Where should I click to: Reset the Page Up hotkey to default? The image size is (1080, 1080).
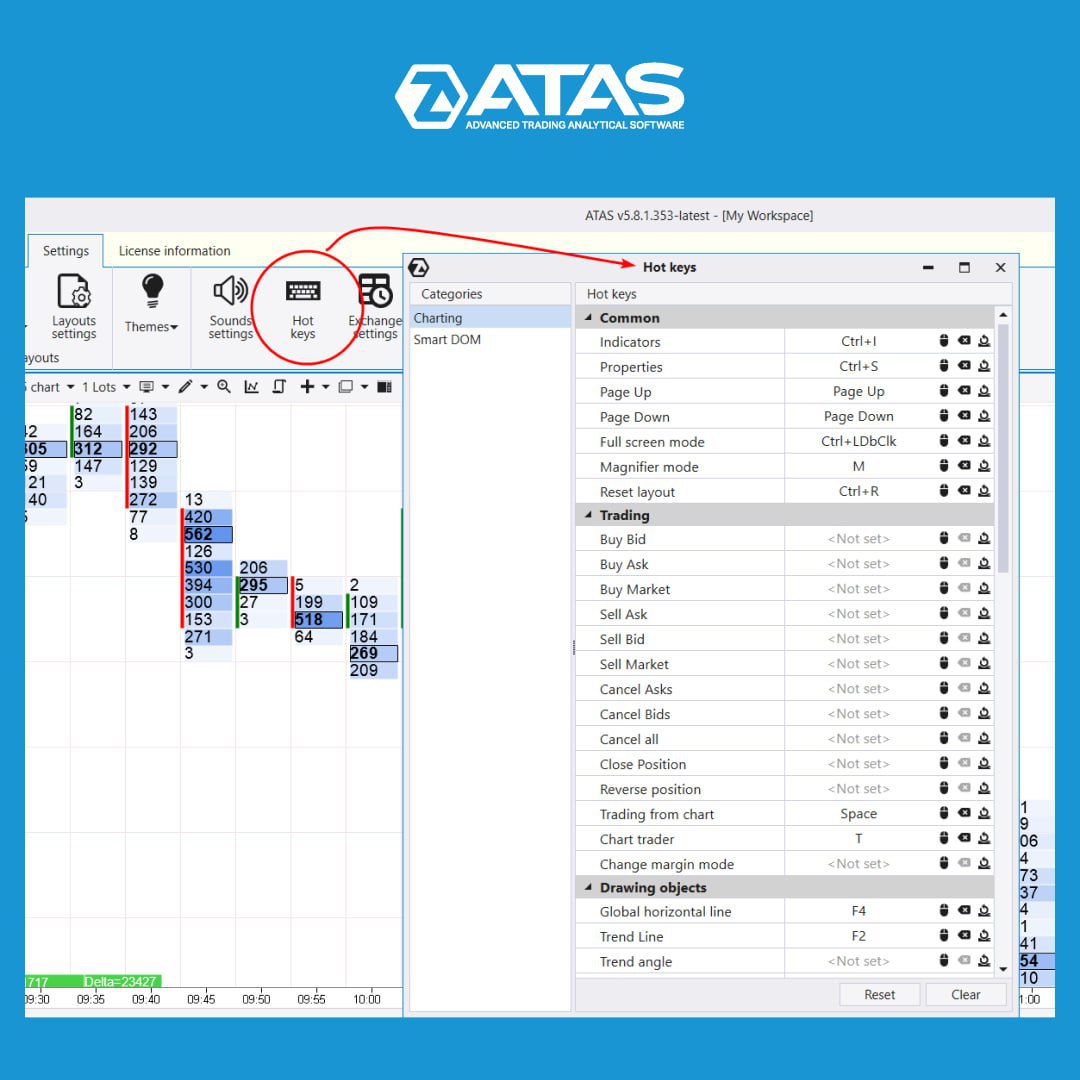[984, 391]
